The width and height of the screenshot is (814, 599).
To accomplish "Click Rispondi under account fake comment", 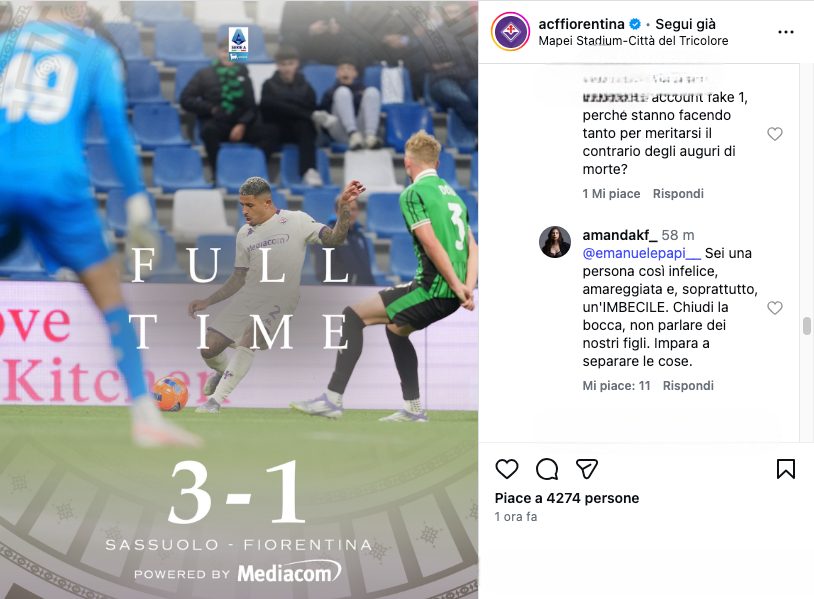I will point(678,194).
